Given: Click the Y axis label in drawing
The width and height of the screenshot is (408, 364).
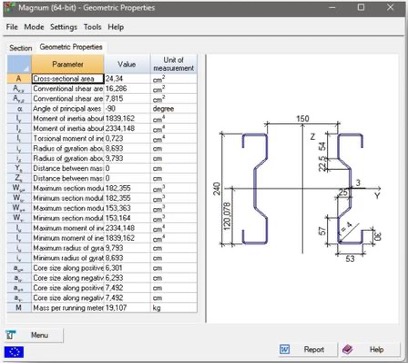Looking at the screenshot, I should pyautogui.click(x=377, y=196).
